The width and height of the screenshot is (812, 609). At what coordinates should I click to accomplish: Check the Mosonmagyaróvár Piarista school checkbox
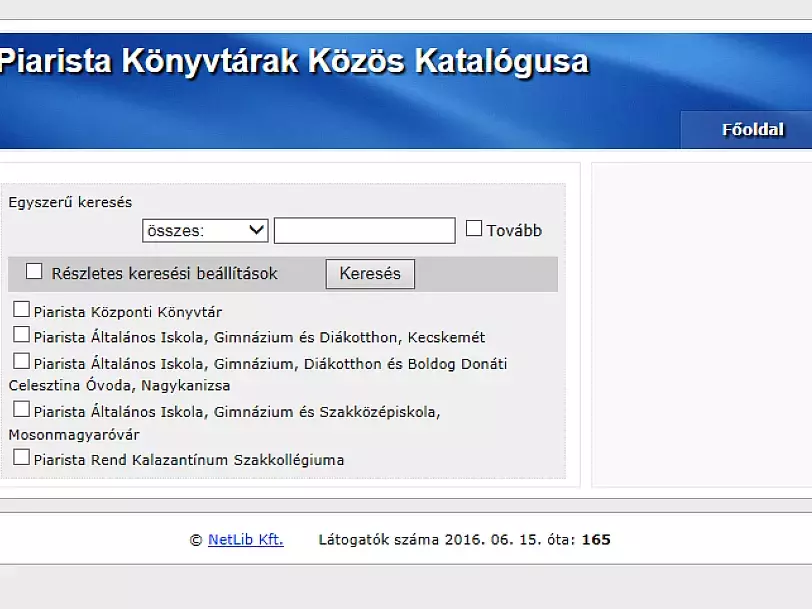pyautogui.click(x=21, y=409)
